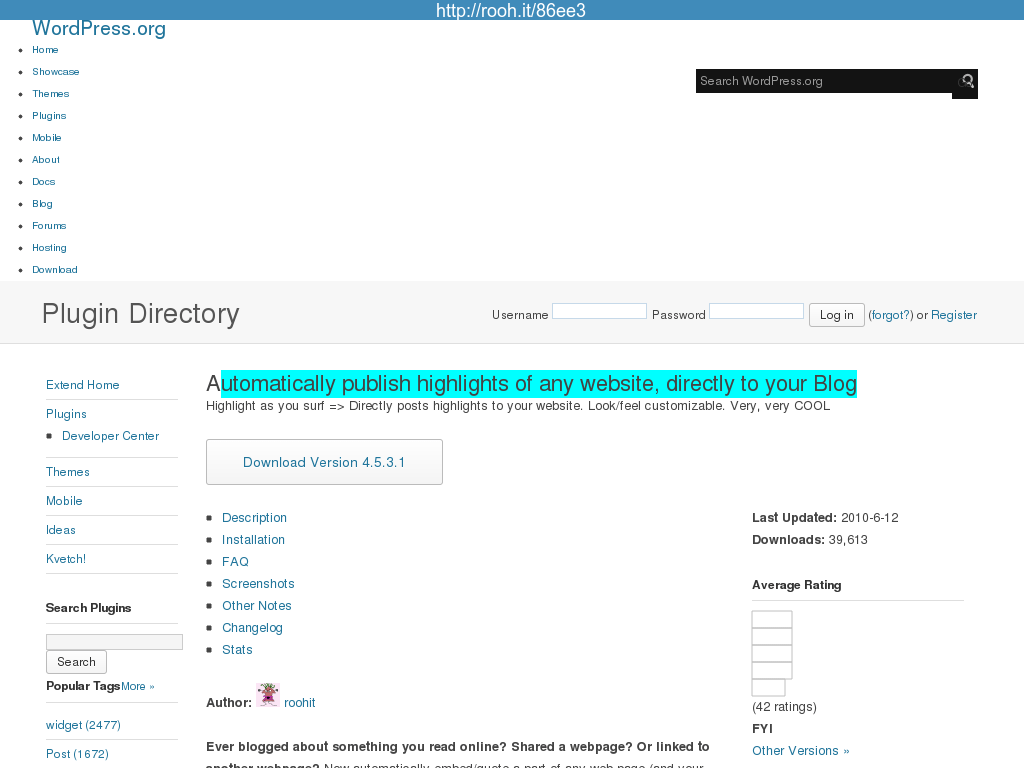Expand Other Versions » link
Image resolution: width=1024 pixels, height=768 pixels.
point(800,751)
